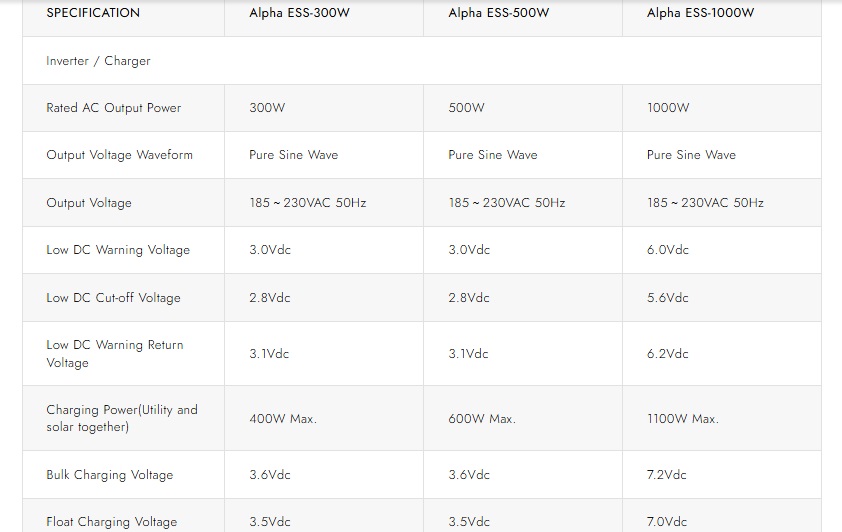
Task: Click the Low DC Warning Voltage label
Action: click(x=118, y=250)
